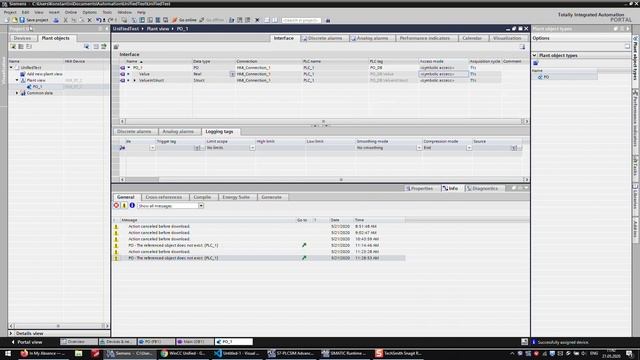Switch to the Devices tab in project tree
640x360 pixels.
(x=22, y=38)
